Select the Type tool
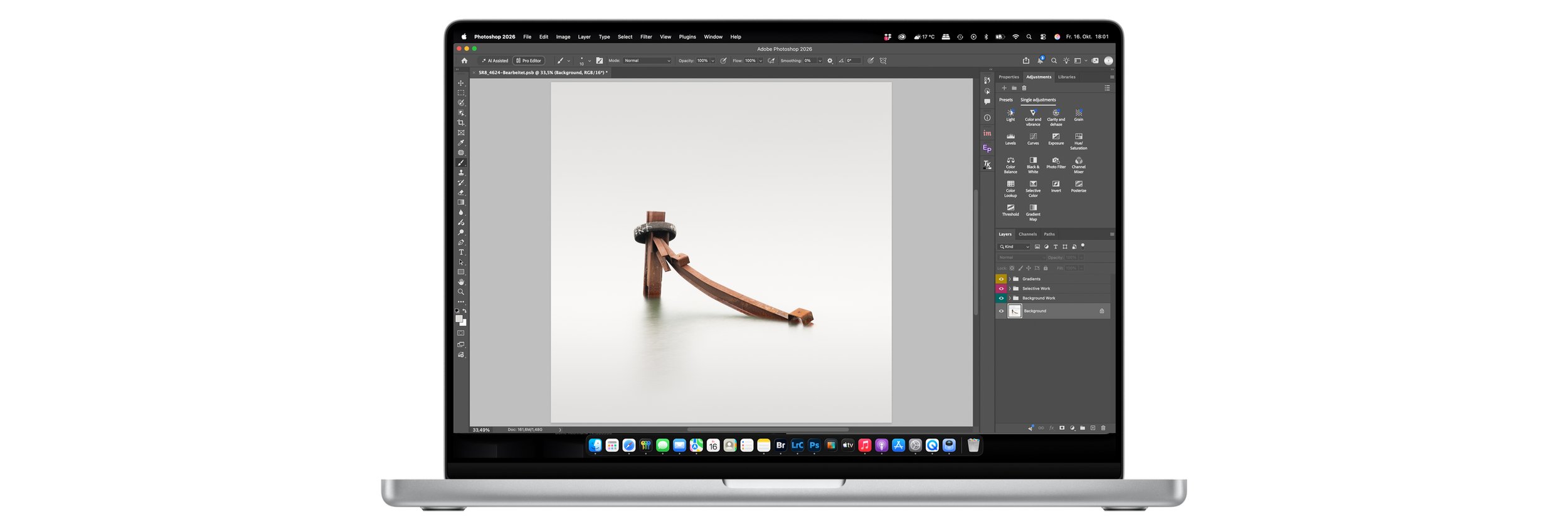1568x522 pixels. tap(461, 253)
